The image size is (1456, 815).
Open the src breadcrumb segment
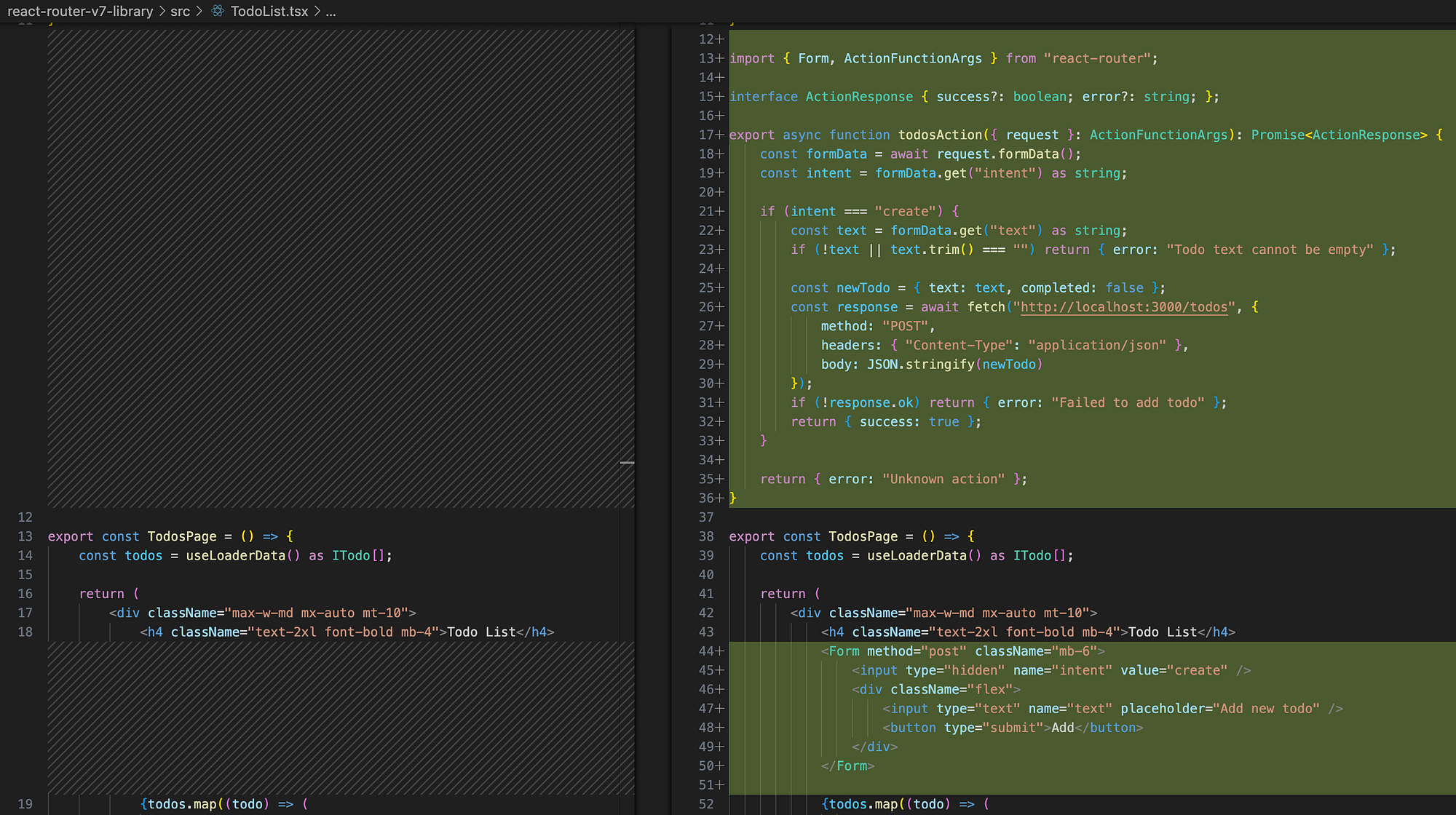pos(180,11)
